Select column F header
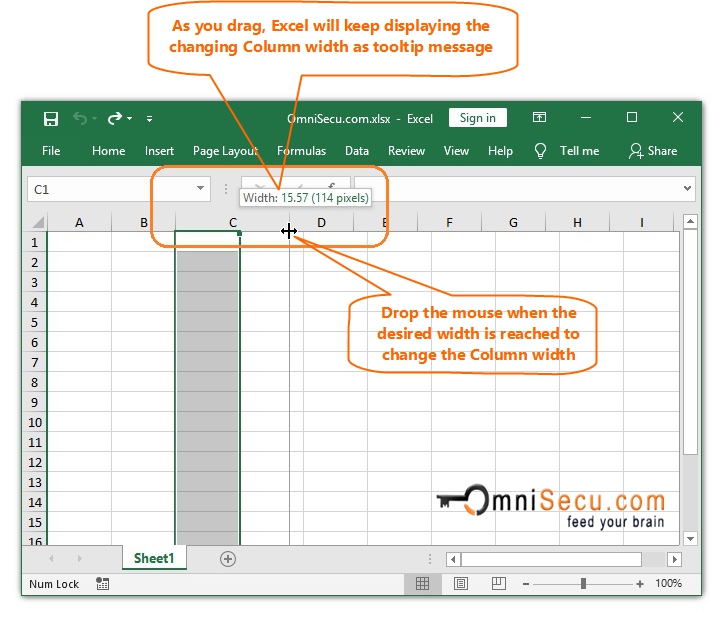This screenshot has height=621, width=725. (x=449, y=222)
